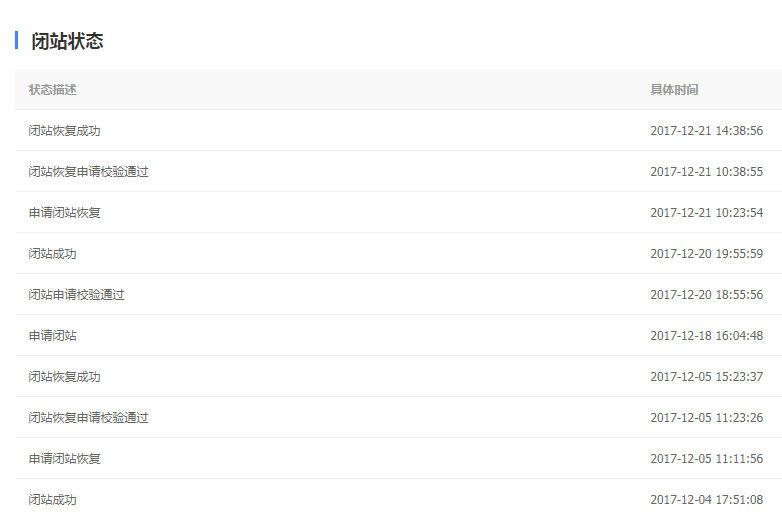Click timestamp 2017-12-18 16:04:48

tap(706, 336)
